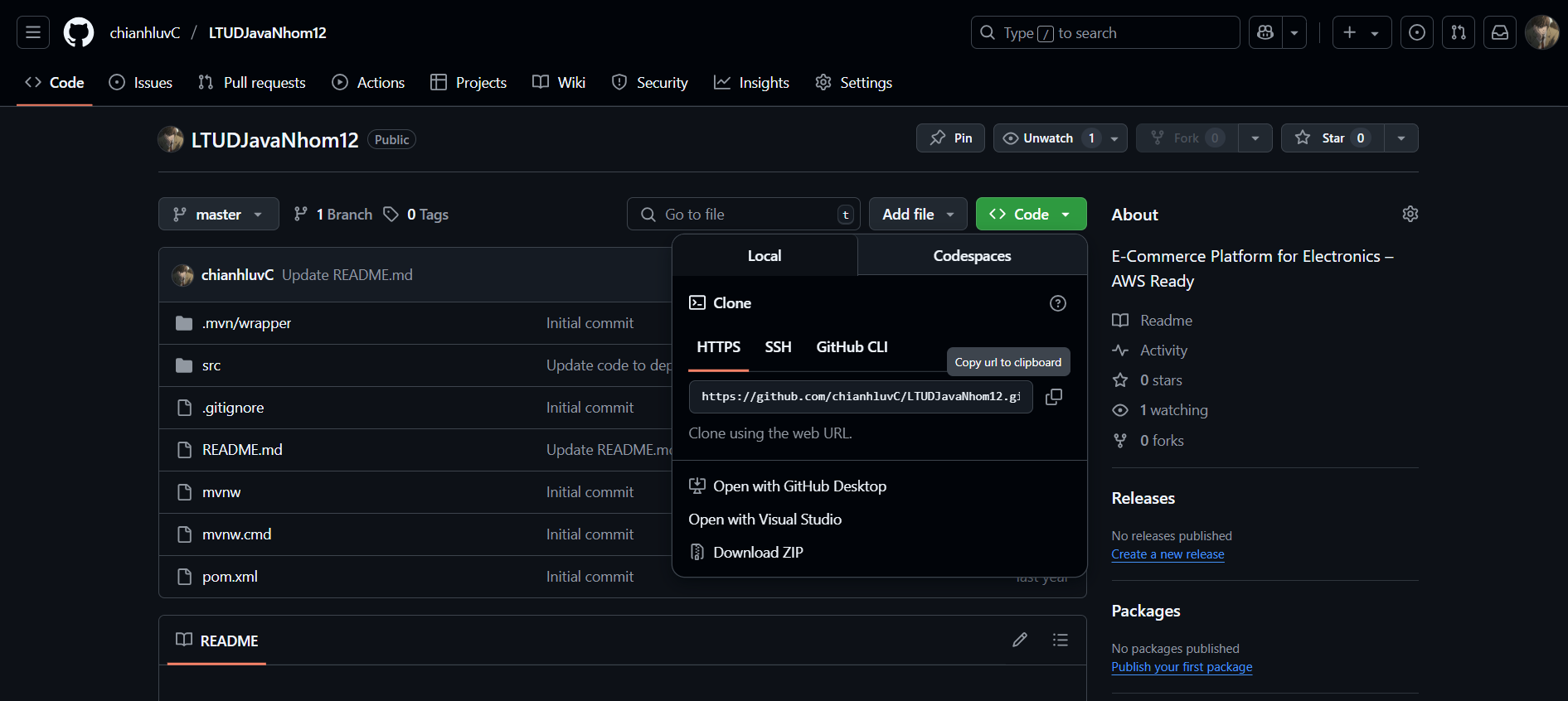Focus the Go to file input
Screen dimensions: 1568x701
744,215
